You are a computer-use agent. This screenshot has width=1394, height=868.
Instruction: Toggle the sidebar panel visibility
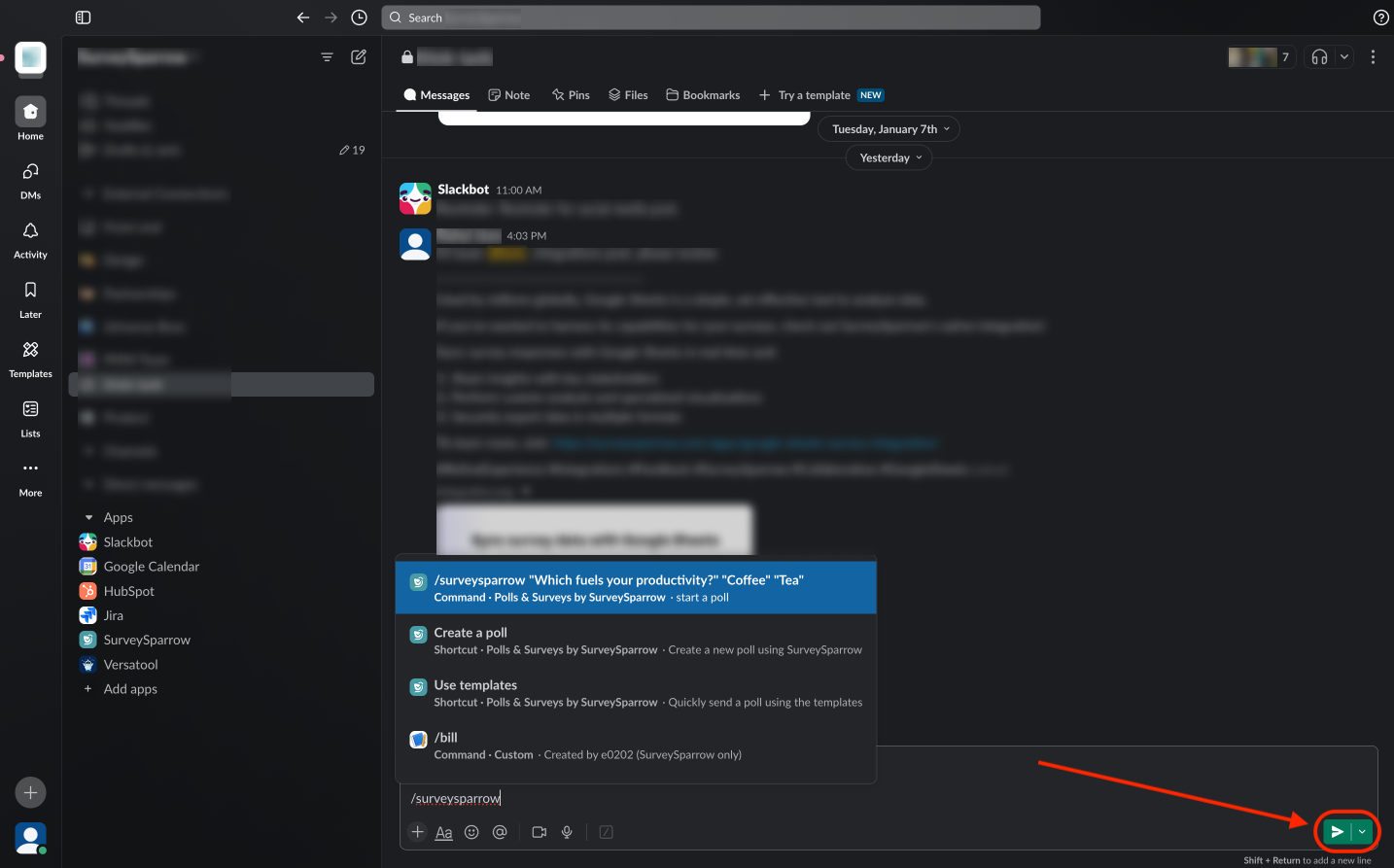[84, 17]
